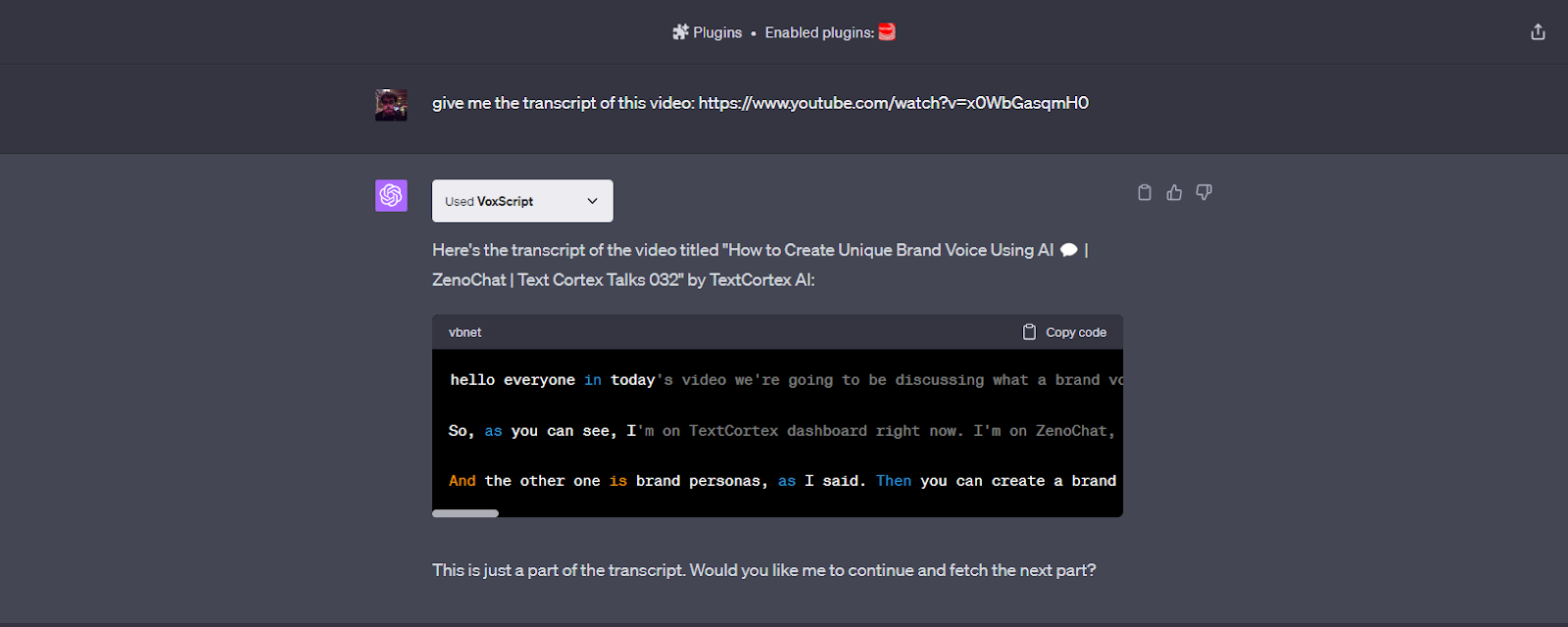Image resolution: width=1568 pixels, height=627 pixels.
Task: Click the 'And the other one is brand personas' line
Action: 782,481
